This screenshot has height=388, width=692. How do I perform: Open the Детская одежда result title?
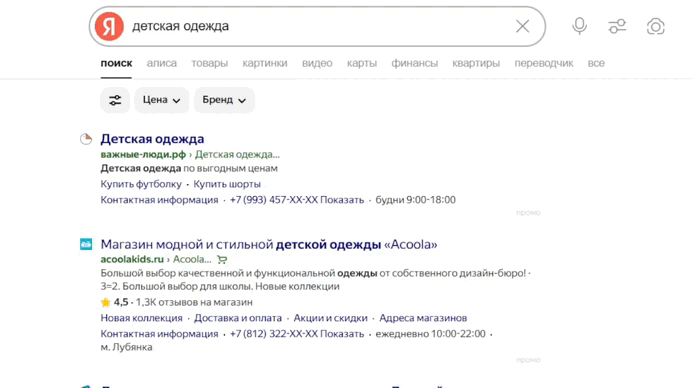152,139
